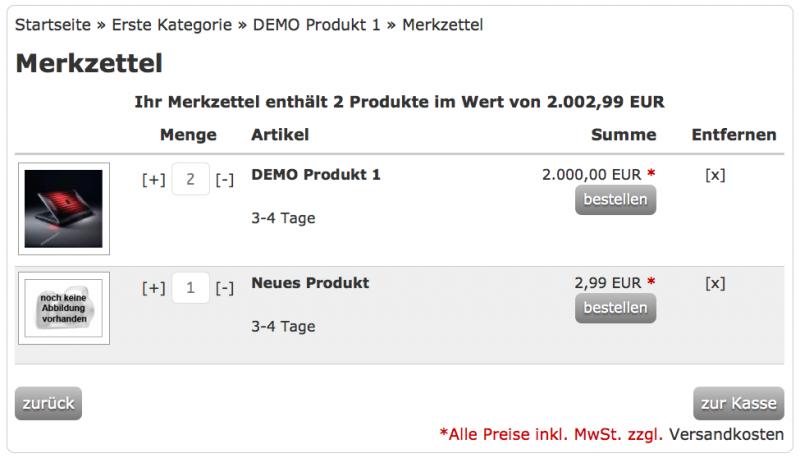Image resolution: width=800 pixels, height=458 pixels.
Task: Remove Neues Produkt from Merkzettel
Action: click(715, 283)
